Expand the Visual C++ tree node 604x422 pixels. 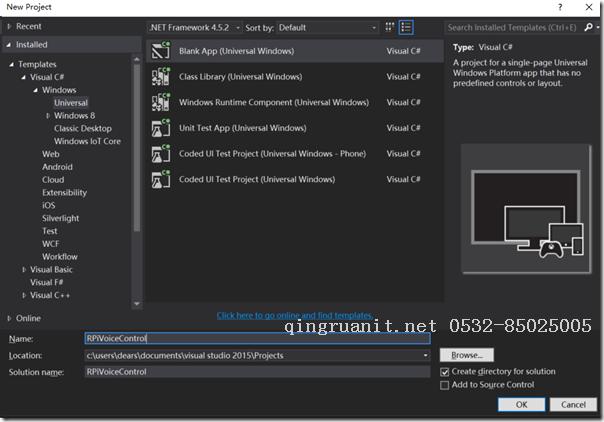(x=24, y=295)
